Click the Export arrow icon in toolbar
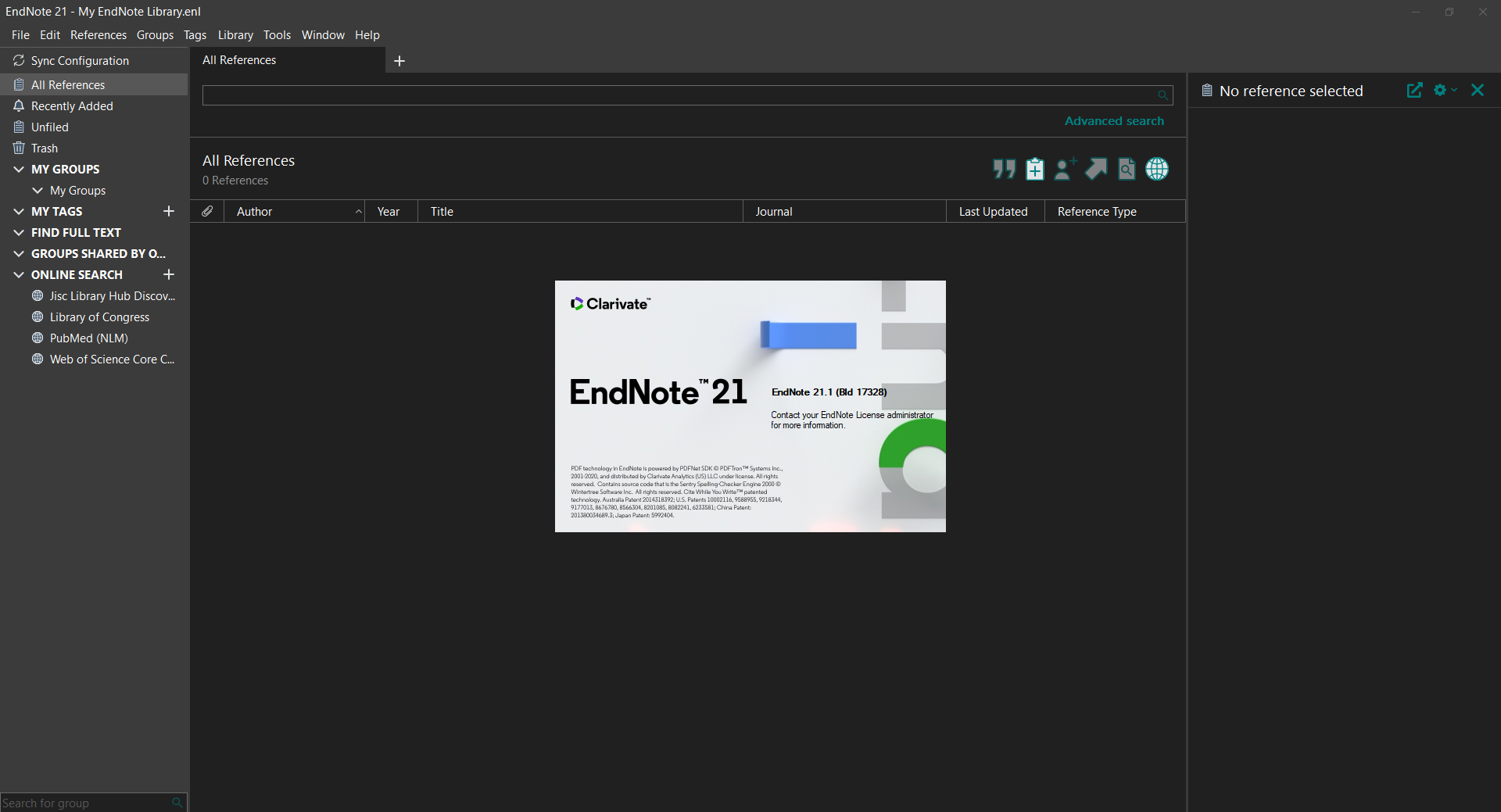 pyautogui.click(x=1096, y=169)
